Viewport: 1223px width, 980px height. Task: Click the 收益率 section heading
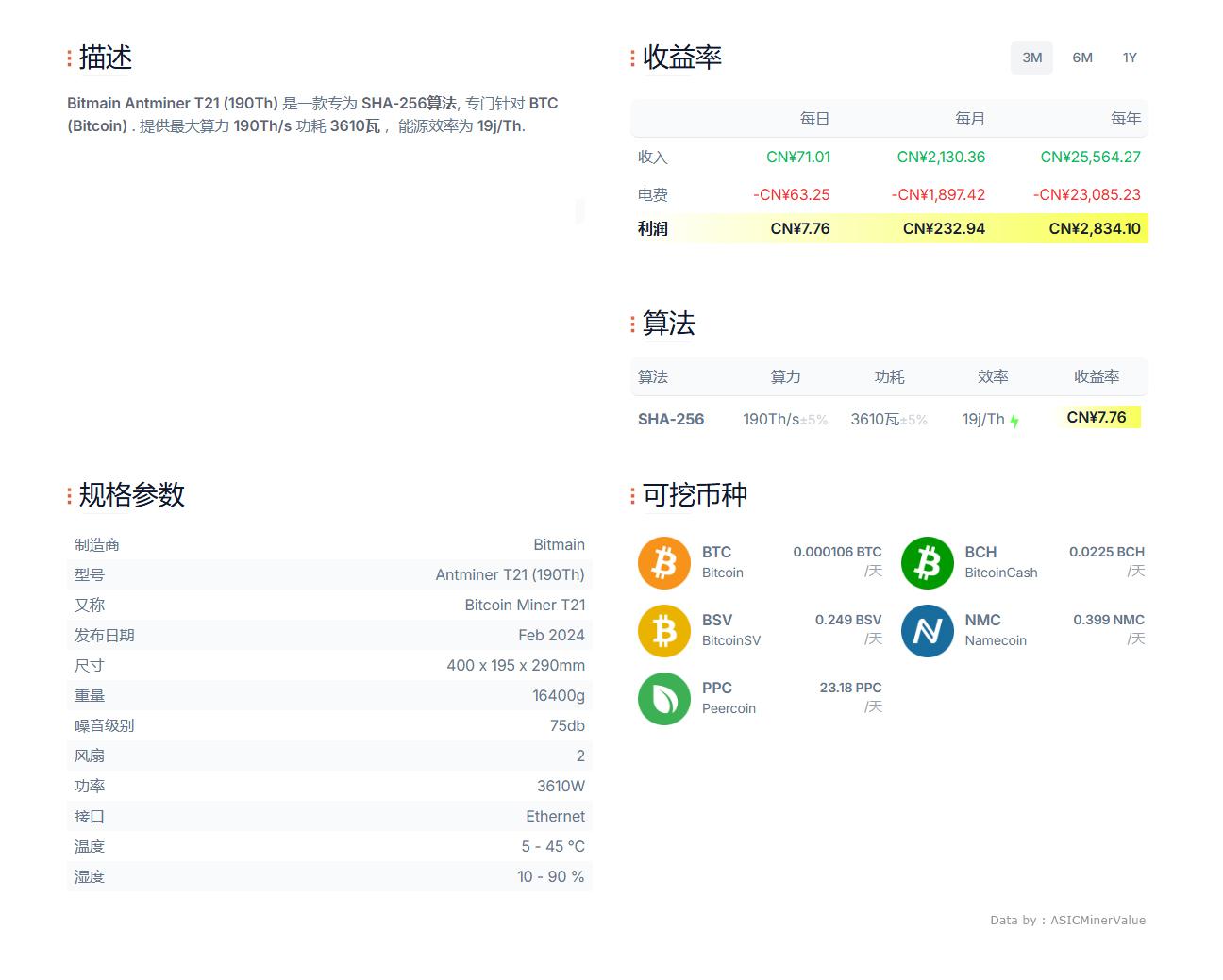click(x=682, y=58)
